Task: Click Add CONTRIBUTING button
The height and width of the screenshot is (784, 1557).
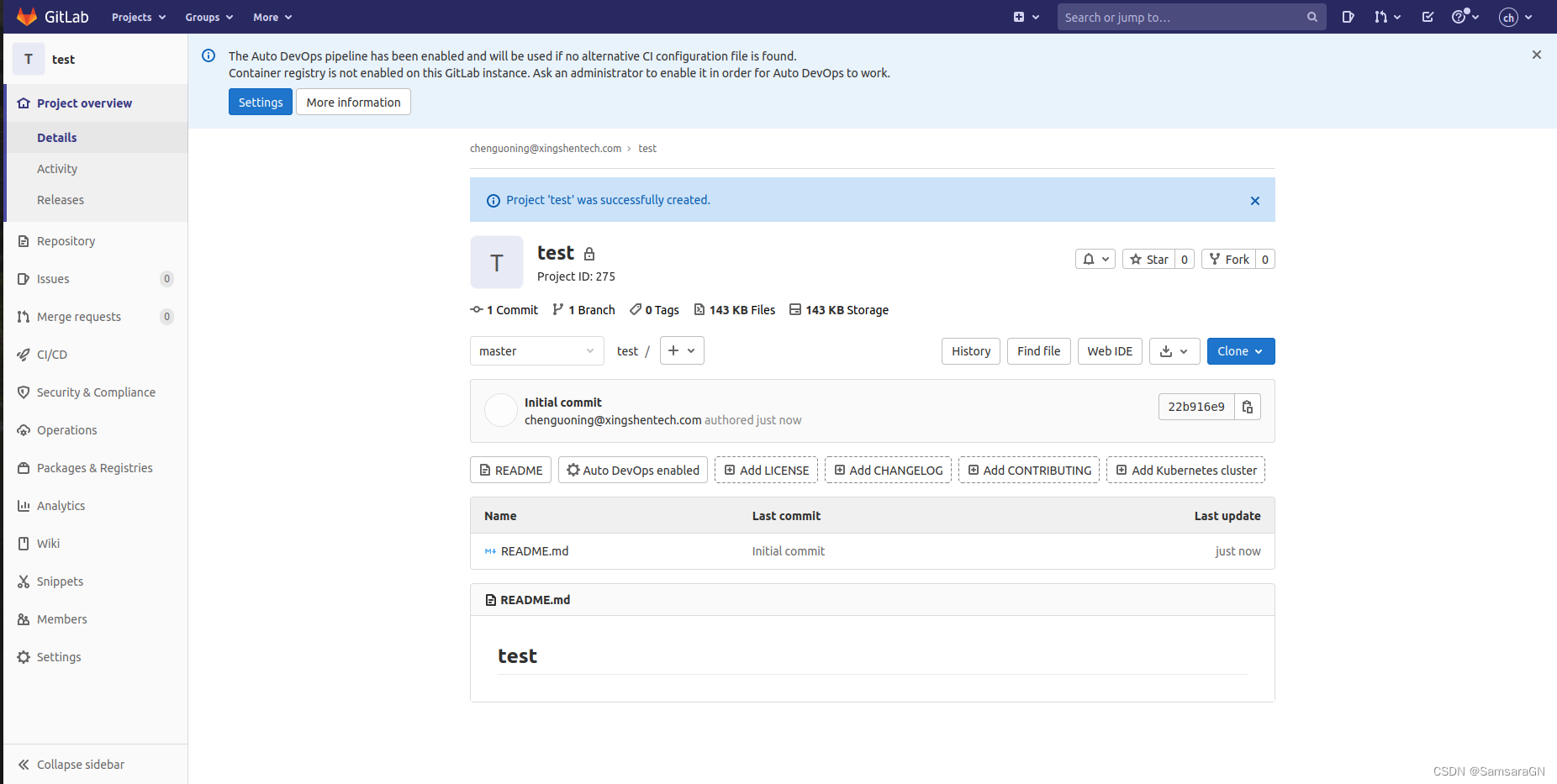Action: (x=1029, y=470)
